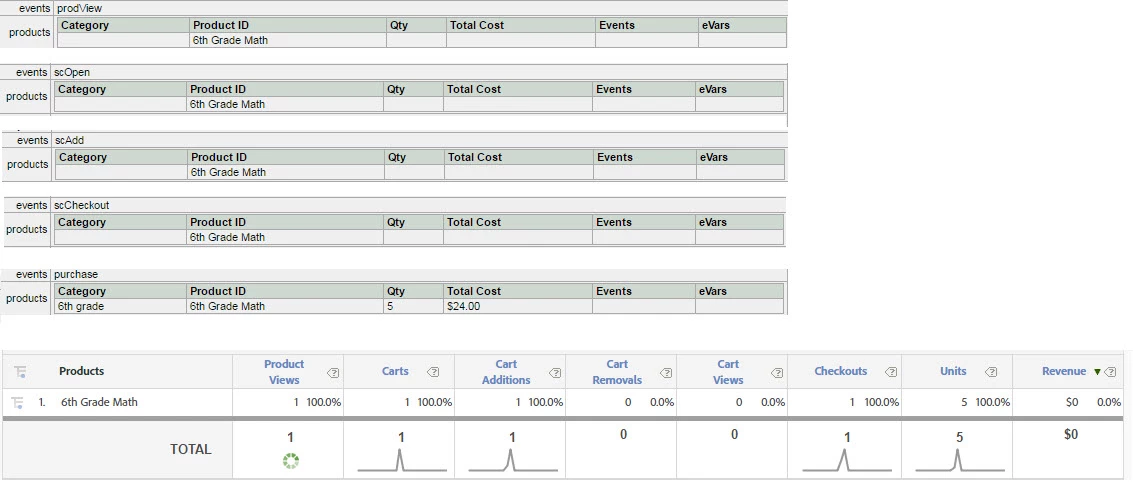Select the scCheckout events value
Screen dimensions: 1133x485
[82, 205]
